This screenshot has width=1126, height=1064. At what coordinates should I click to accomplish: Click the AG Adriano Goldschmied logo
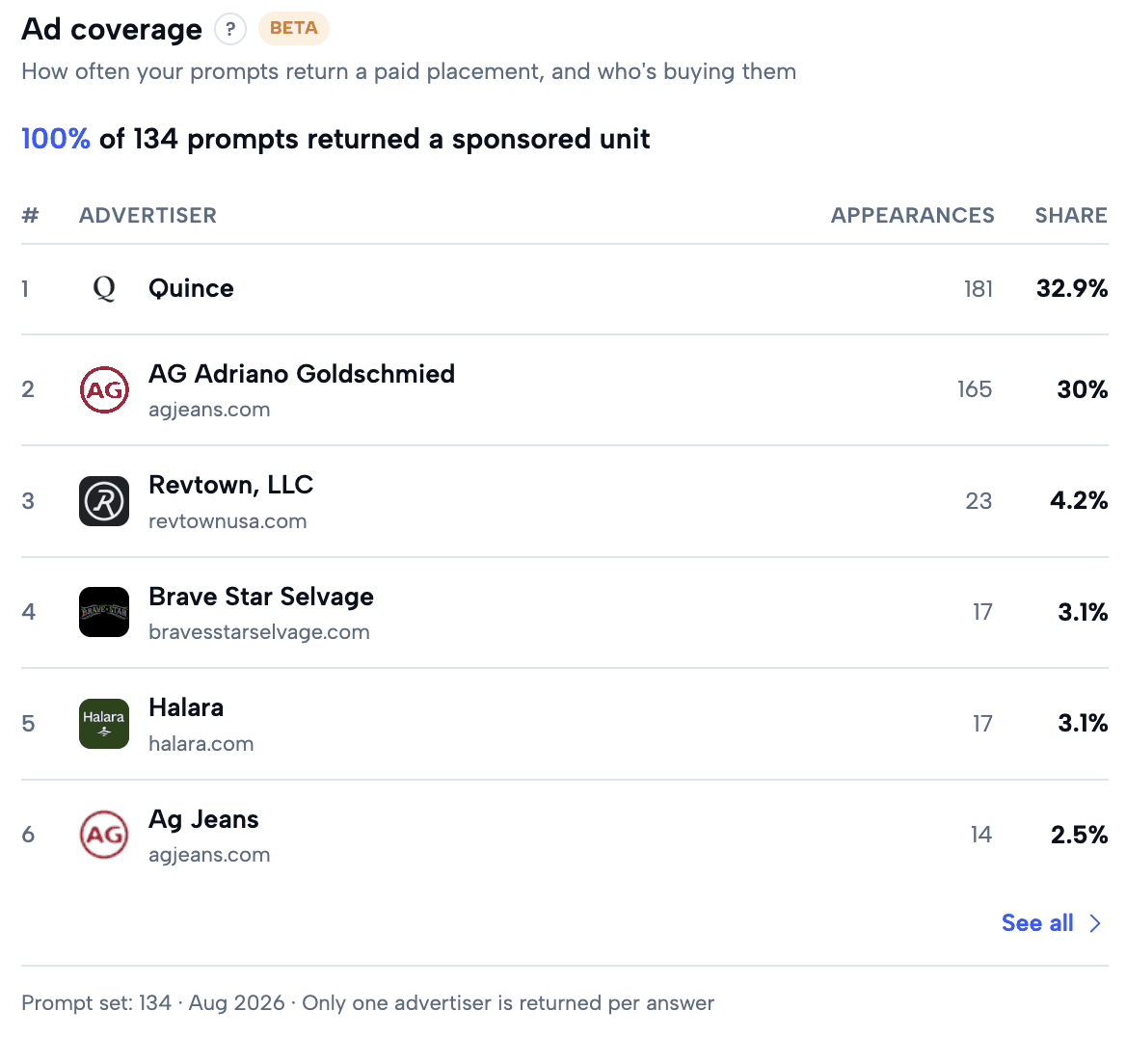[x=104, y=390]
